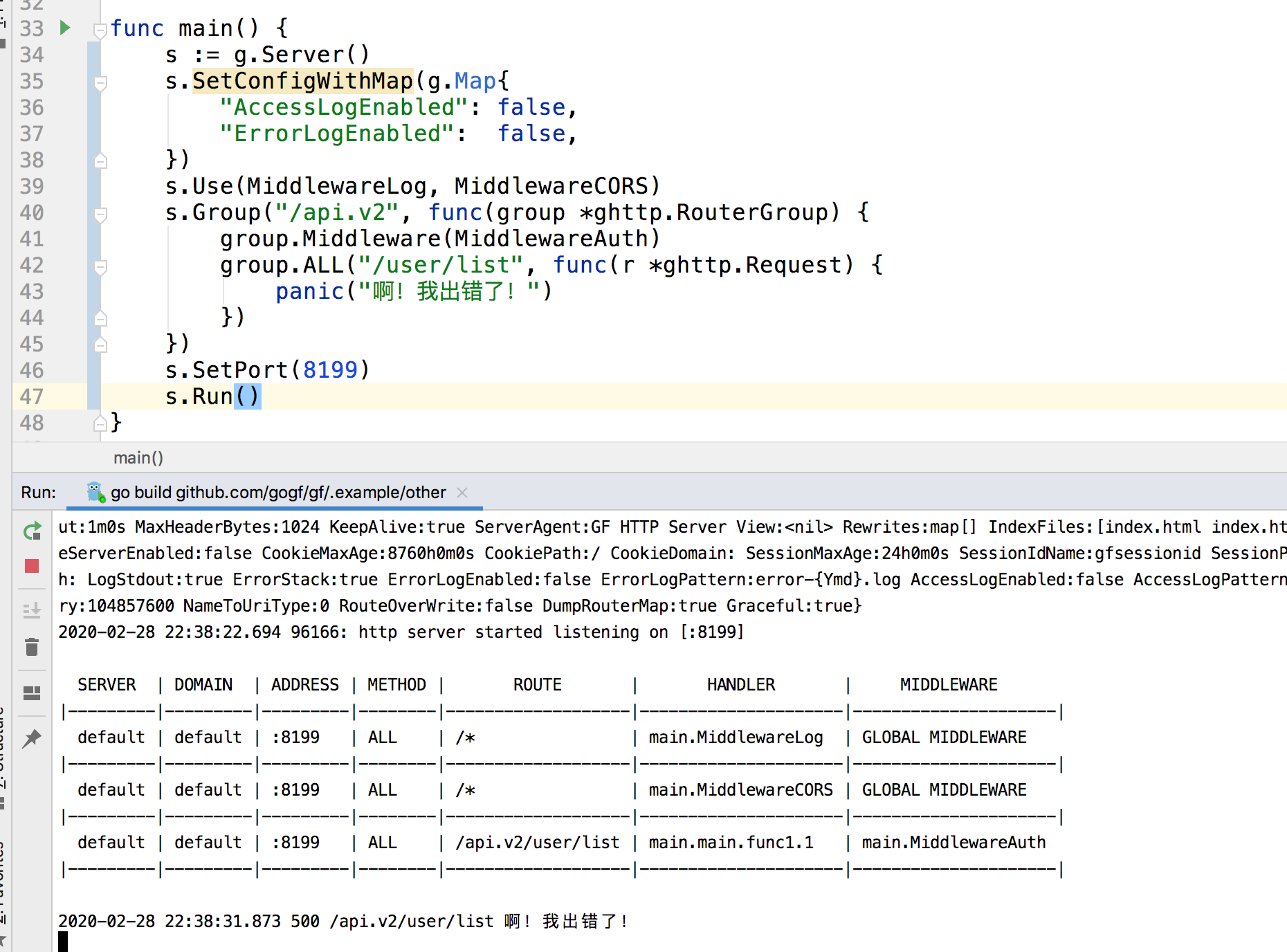Image resolution: width=1287 pixels, height=952 pixels.
Task: Click line number 47 in the gutter
Action: pyautogui.click(x=32, y=396)
